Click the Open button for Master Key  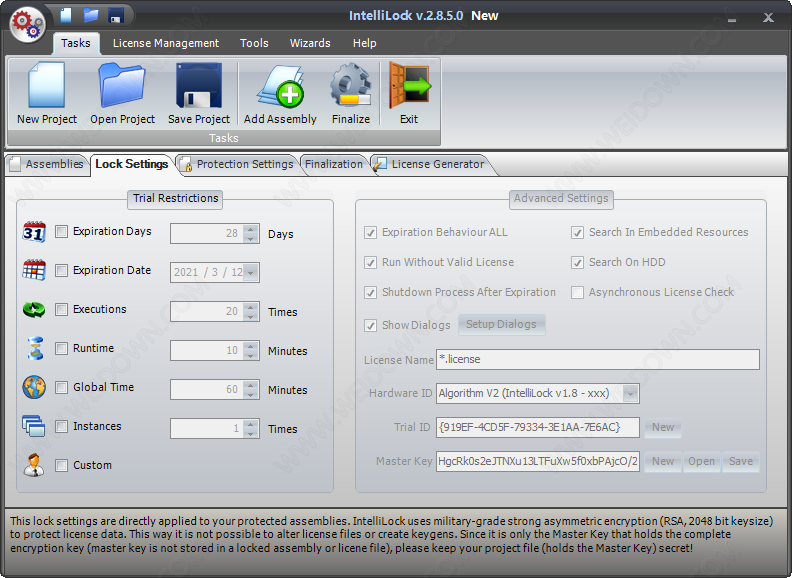point(702,461)
